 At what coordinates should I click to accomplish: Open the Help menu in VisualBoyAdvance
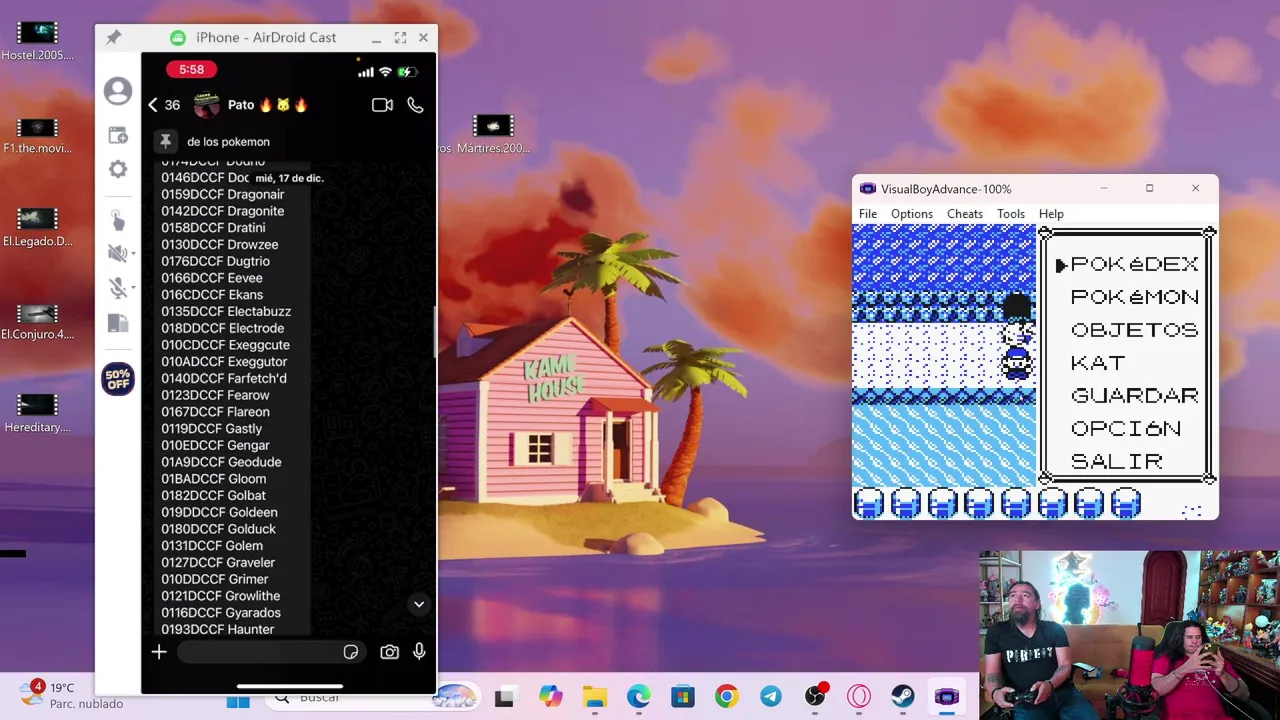(1051, 214)
